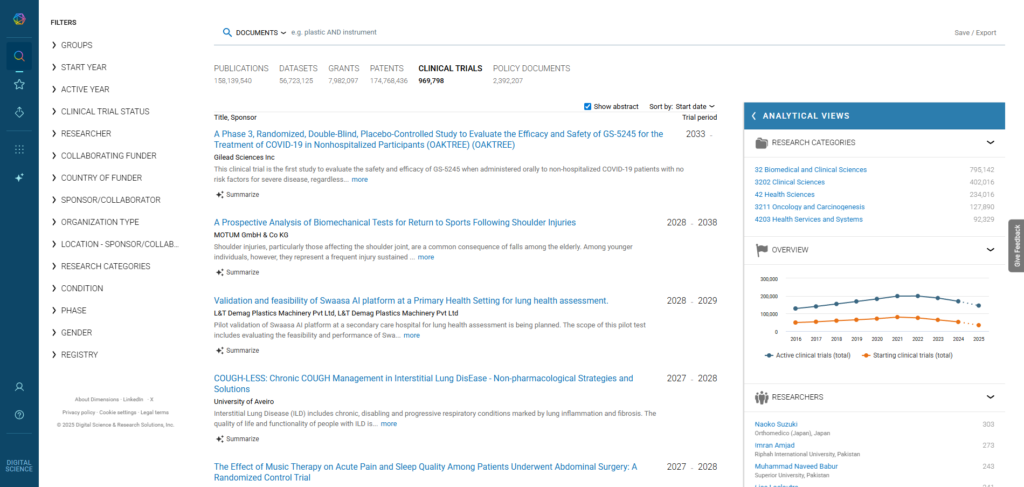Uncheck the Show abstract checkbox
1024x487 pixels.
click(587, 106)
